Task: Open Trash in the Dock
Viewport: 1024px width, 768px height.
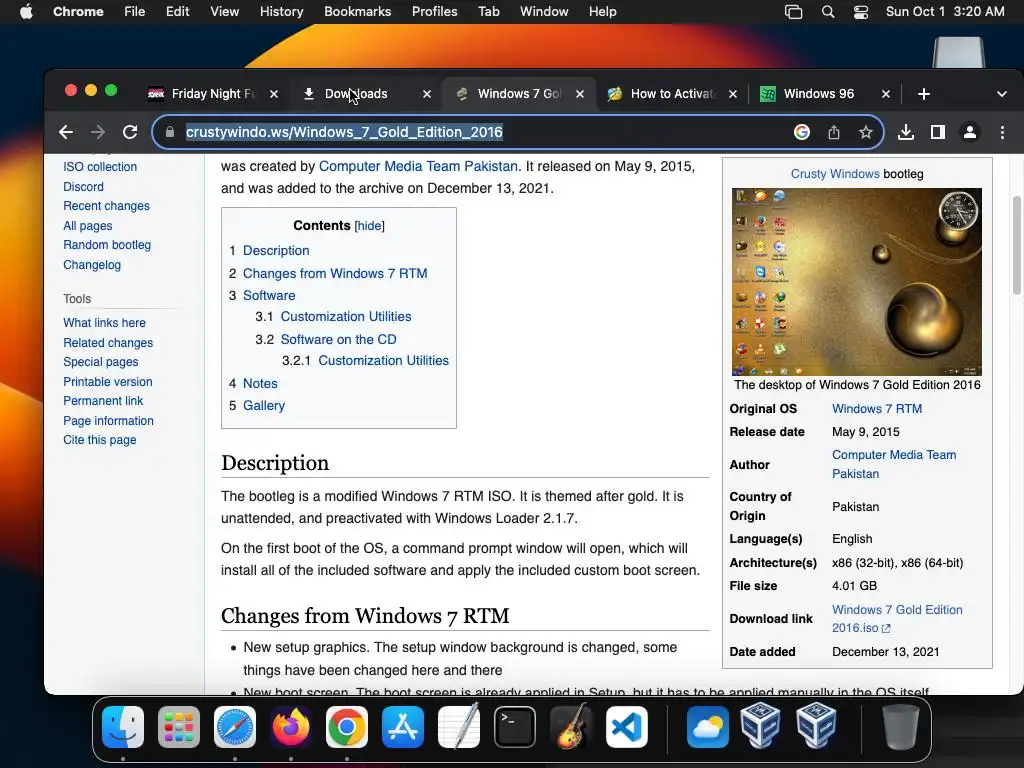Action: [x=901, y=727]
